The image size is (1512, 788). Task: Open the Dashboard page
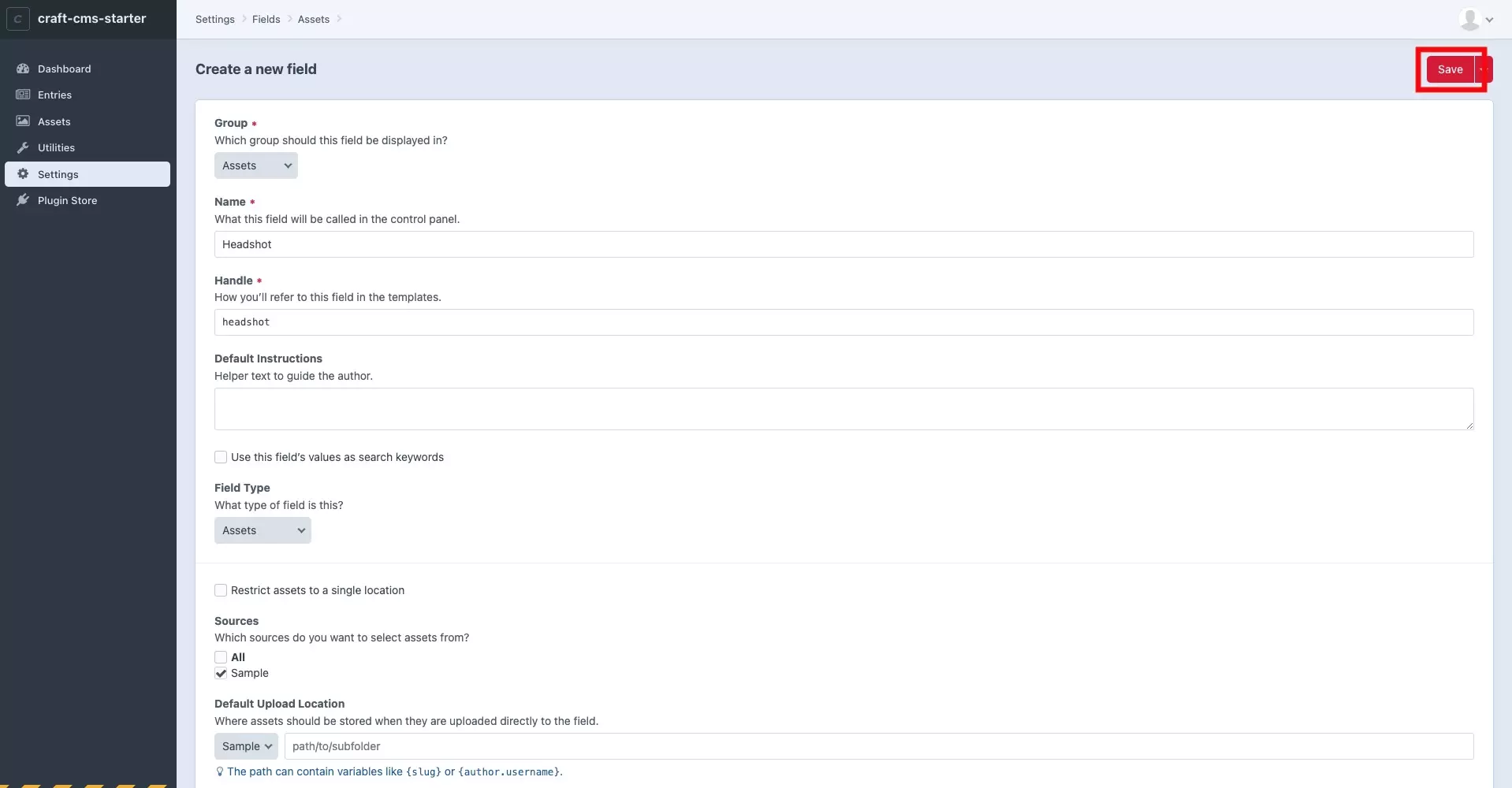pos(88,69)
